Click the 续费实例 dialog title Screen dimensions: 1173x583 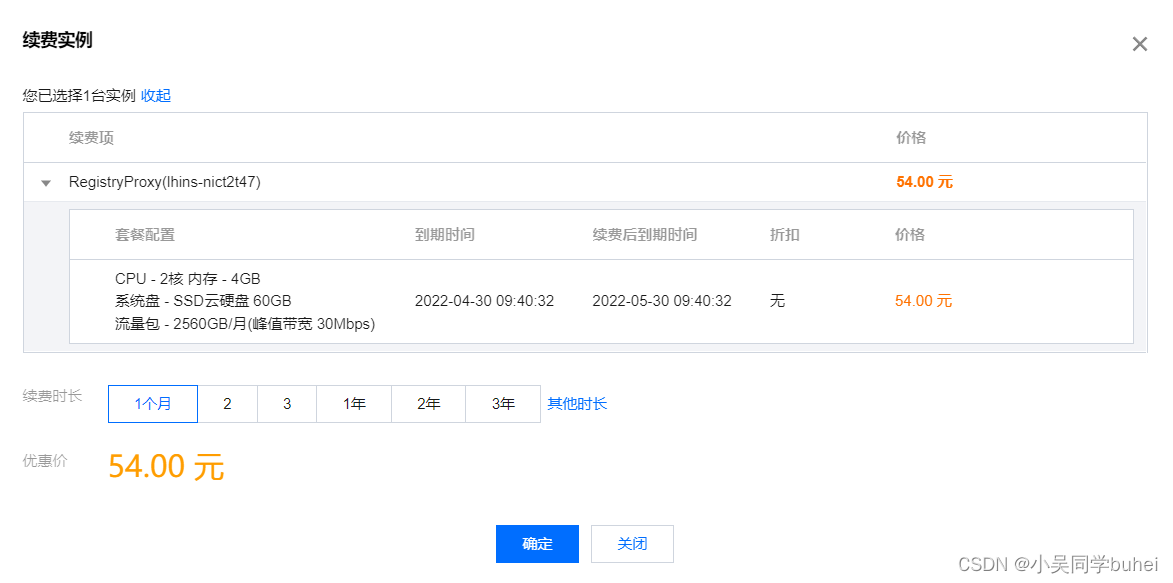[x=58, y=40]
